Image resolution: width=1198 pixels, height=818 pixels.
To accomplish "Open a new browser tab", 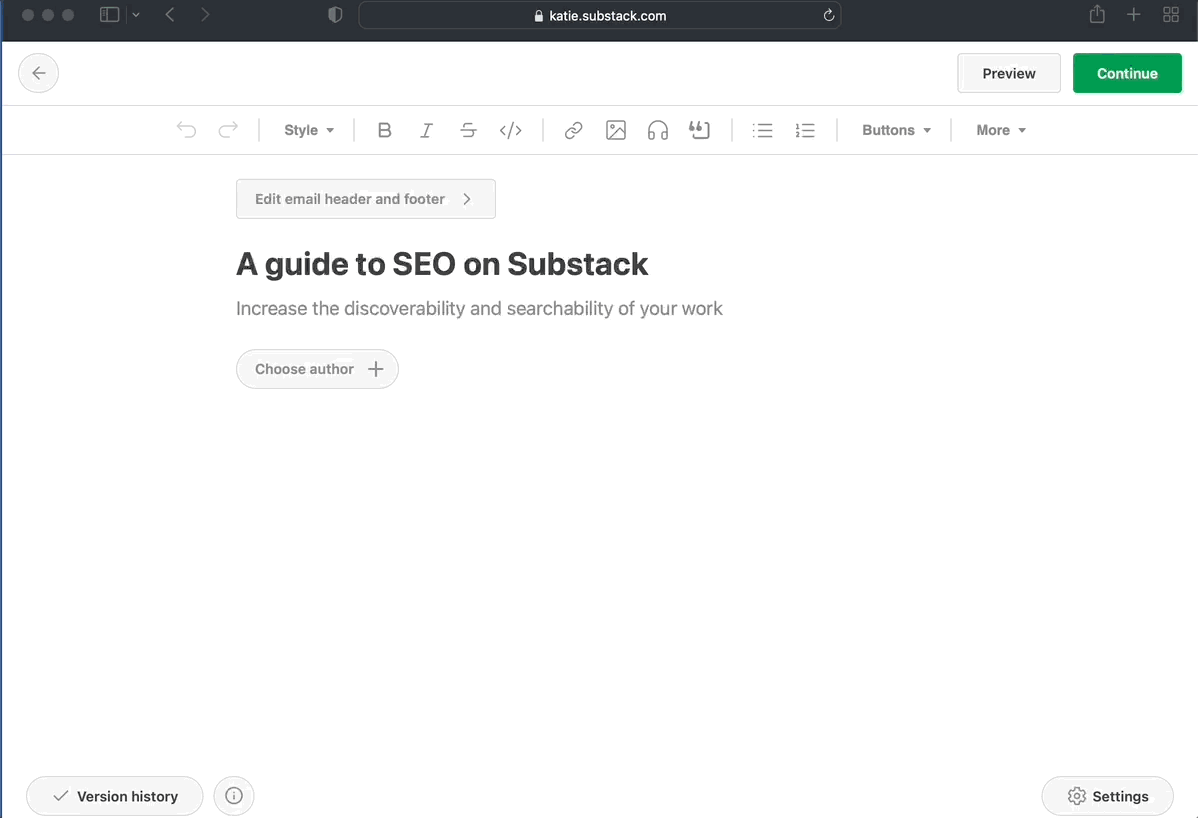I will (1134, 15).
